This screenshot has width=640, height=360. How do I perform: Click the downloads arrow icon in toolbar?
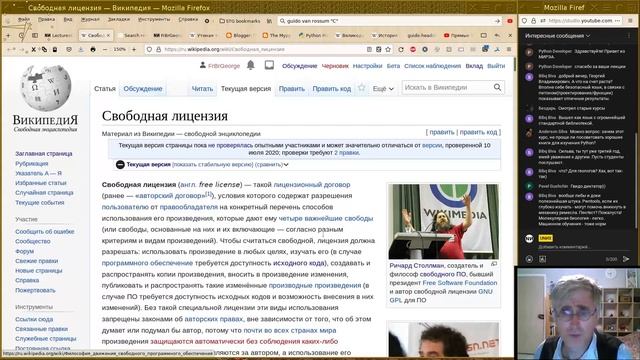[x=81, y=49]
